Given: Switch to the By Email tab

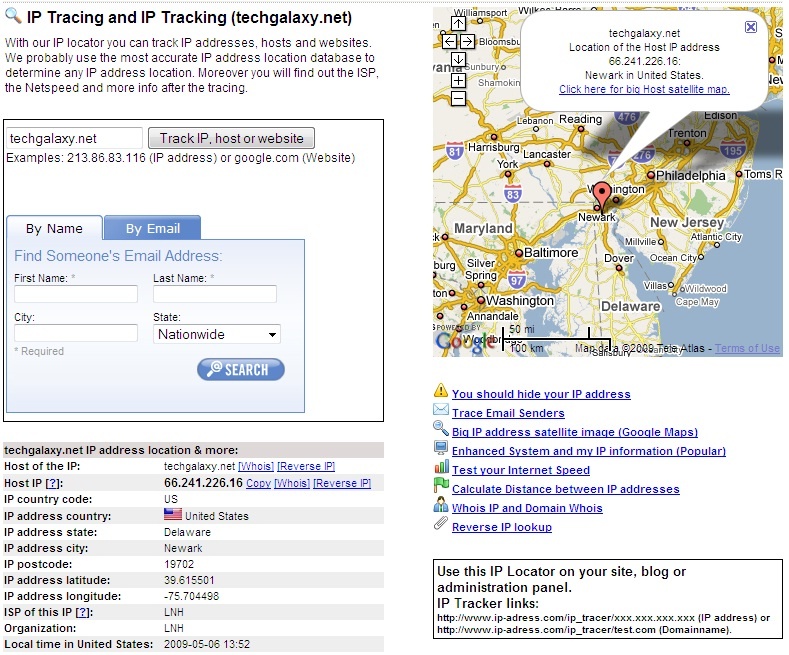Looking at the screenshot, I should (x=152, y=229).
